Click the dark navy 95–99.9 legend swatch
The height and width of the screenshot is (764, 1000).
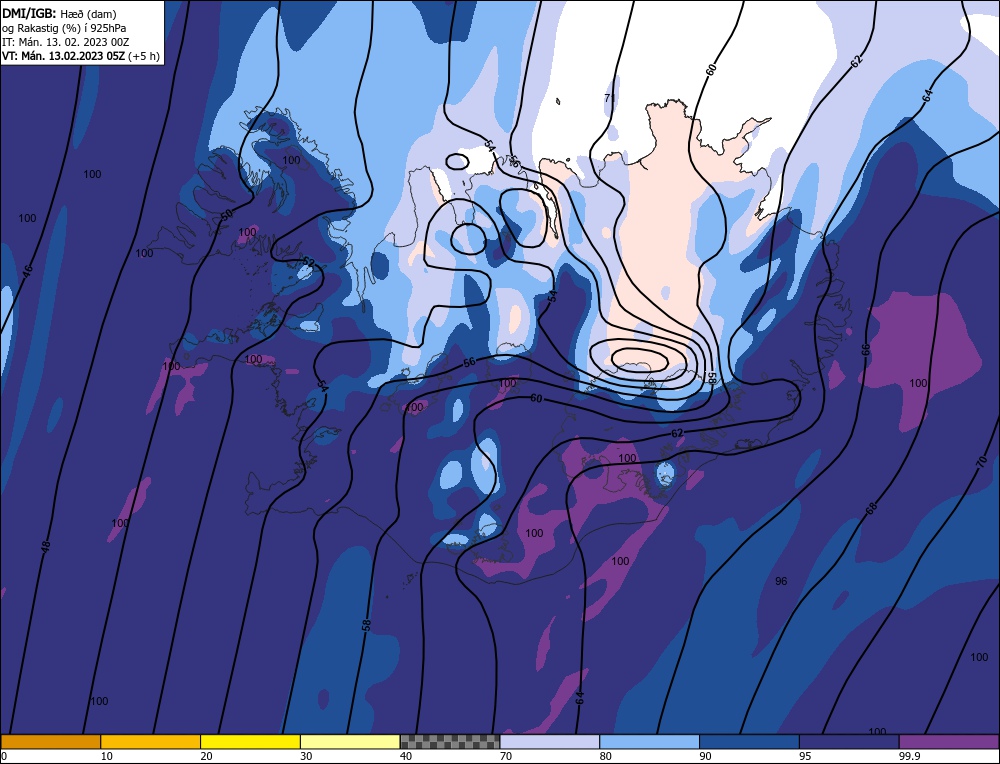[x=849, y=741]
